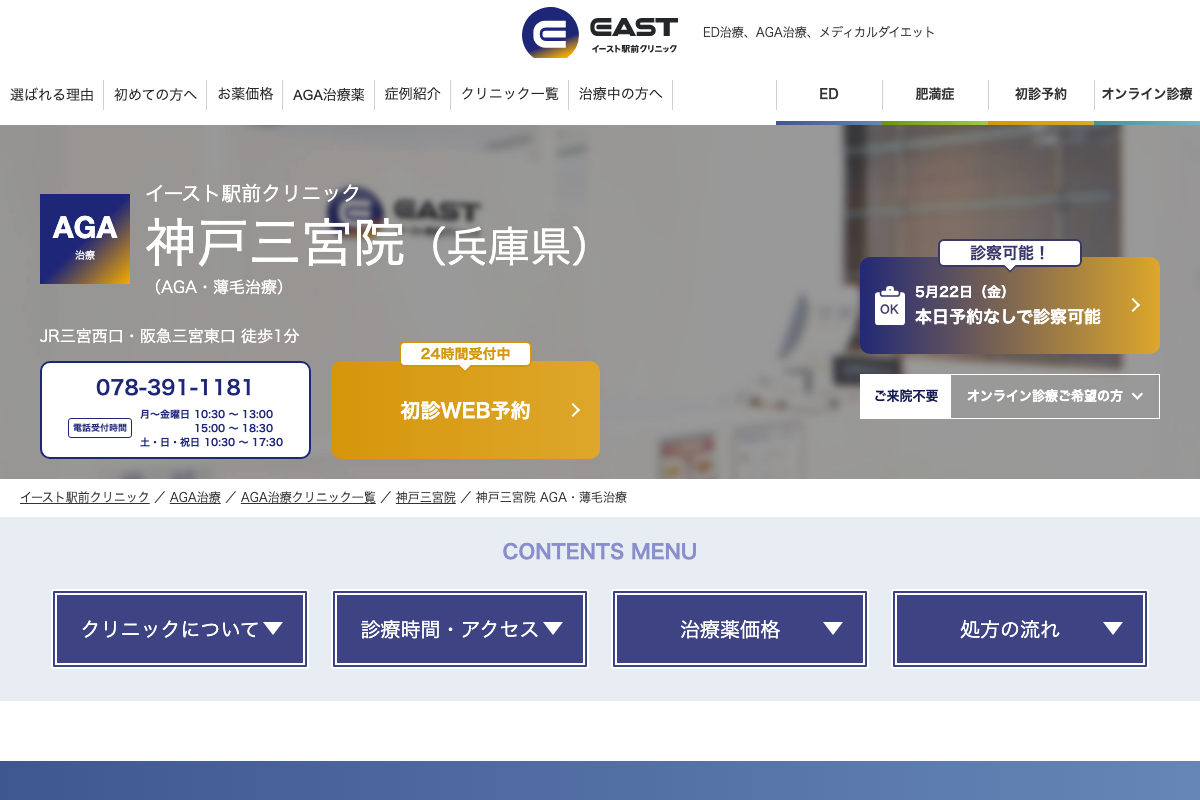Expand オンライン診療ご希望の方 dropdown

click(x=1055, y=396)
